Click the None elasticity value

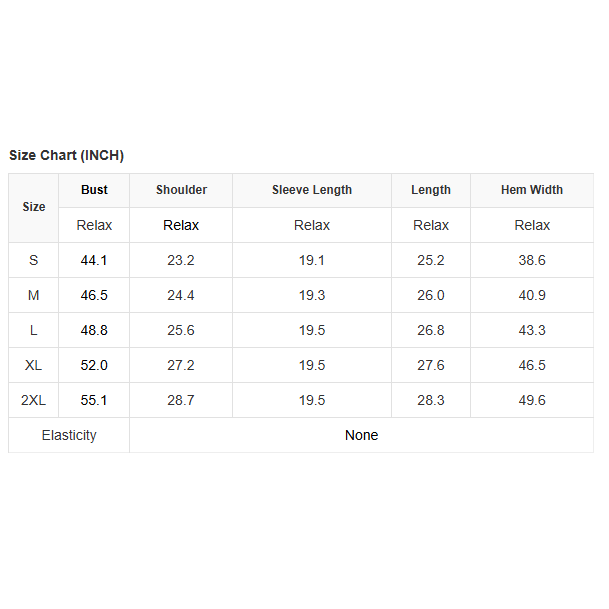coord(361,435)
